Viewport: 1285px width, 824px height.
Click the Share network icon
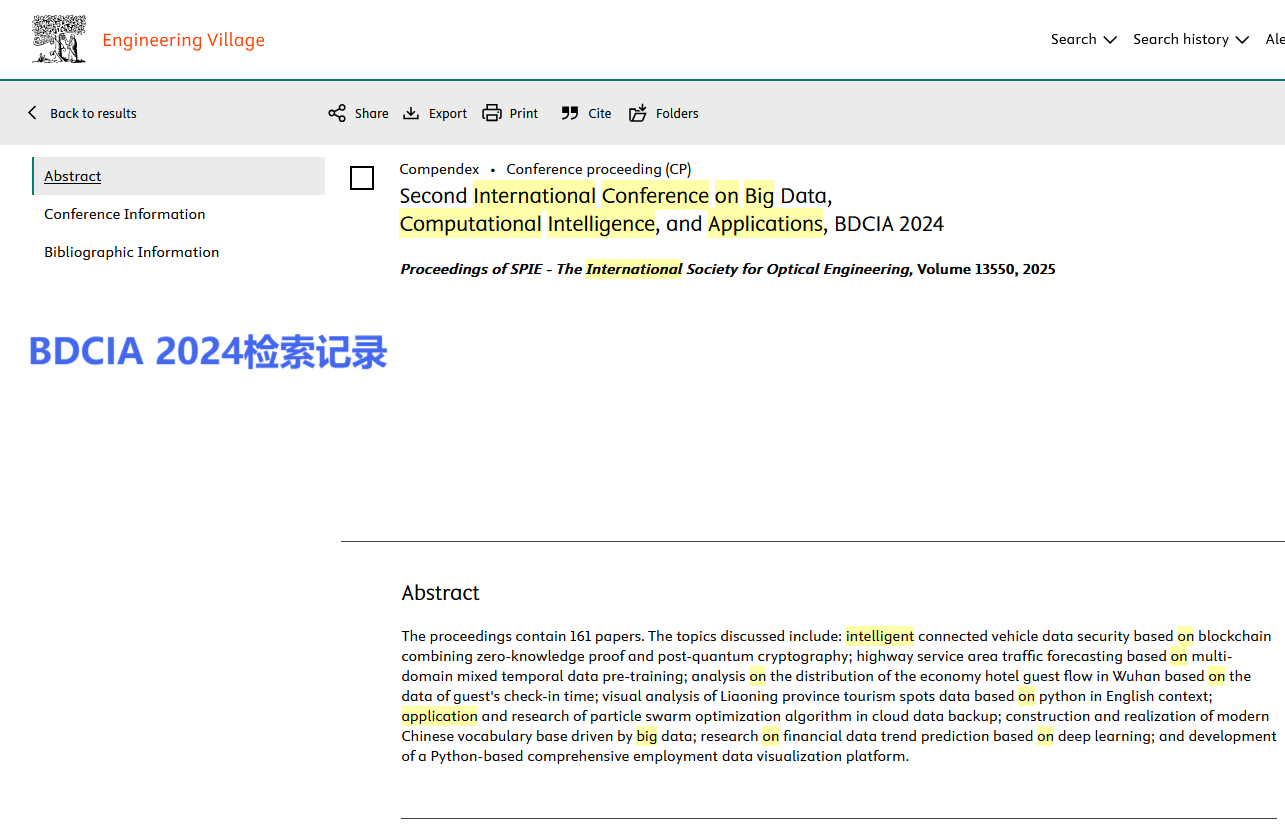click(337, 113)
